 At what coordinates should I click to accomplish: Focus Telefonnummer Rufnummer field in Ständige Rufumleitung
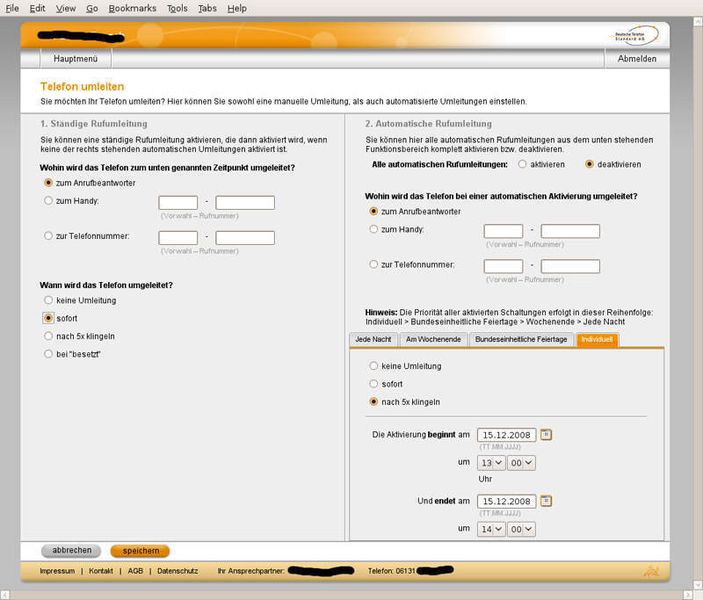click(x=245, y=238)
